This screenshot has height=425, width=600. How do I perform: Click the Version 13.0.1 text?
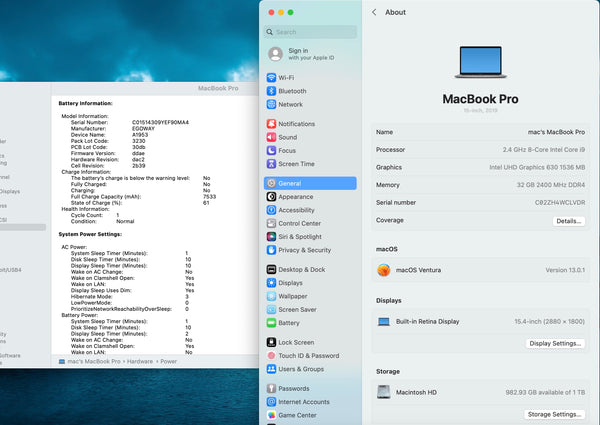tap(565, 270)
